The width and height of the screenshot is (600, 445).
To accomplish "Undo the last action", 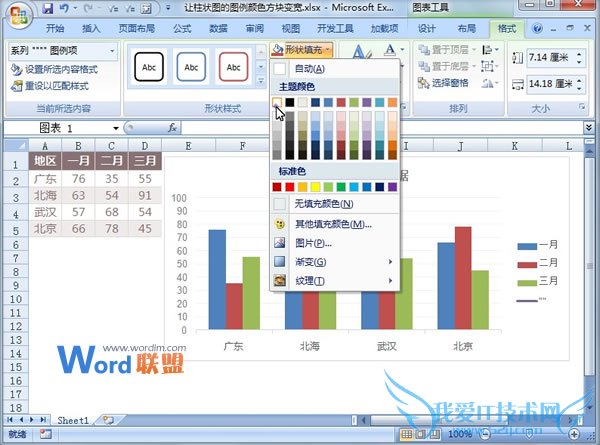I will [64, 8].
